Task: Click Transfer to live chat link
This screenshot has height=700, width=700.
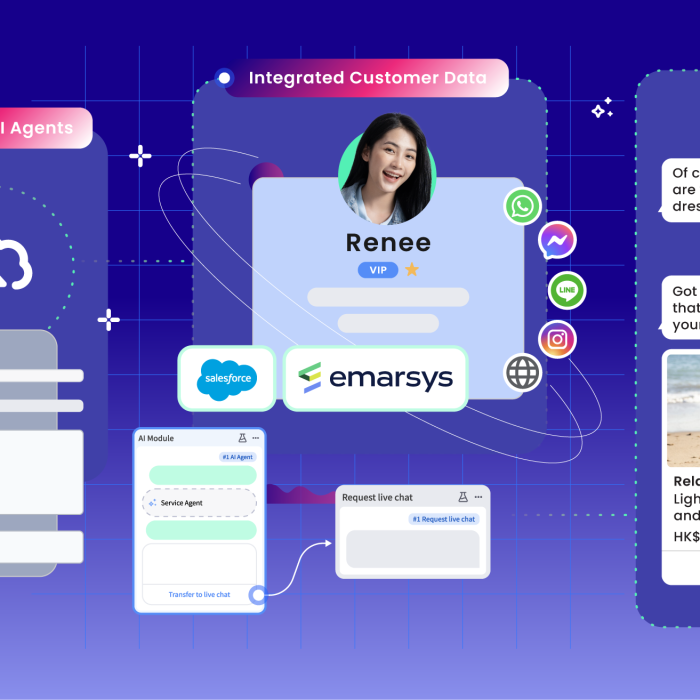Action: tap(199, 594)
